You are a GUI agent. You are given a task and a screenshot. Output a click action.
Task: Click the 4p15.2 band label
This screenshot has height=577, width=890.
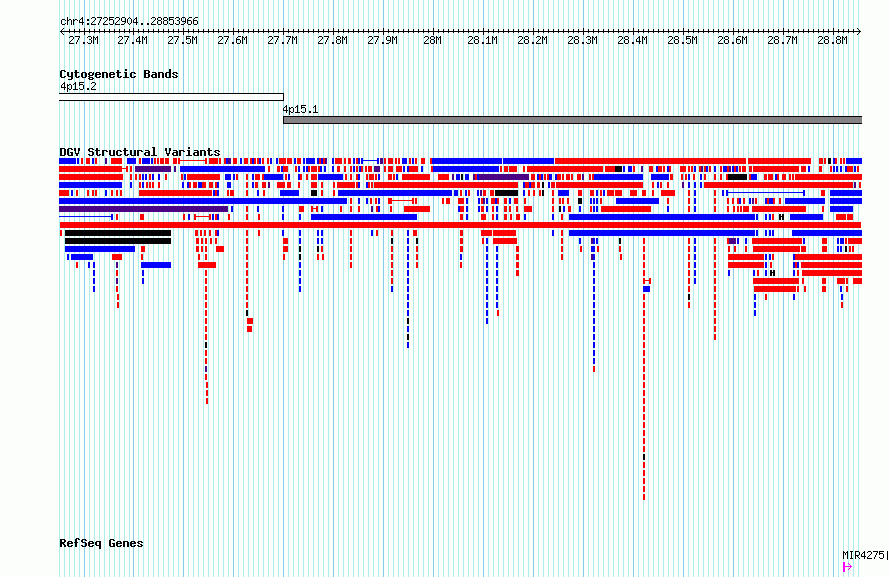coord(78,87)
